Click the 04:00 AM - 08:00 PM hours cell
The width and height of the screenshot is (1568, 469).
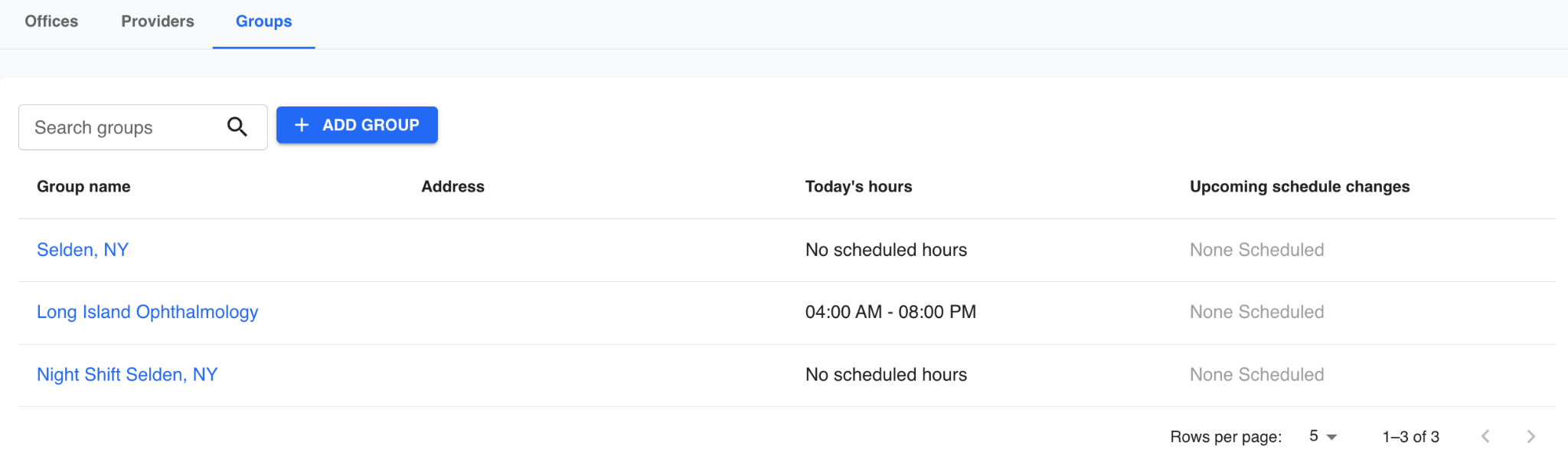(x=890, y=312)
